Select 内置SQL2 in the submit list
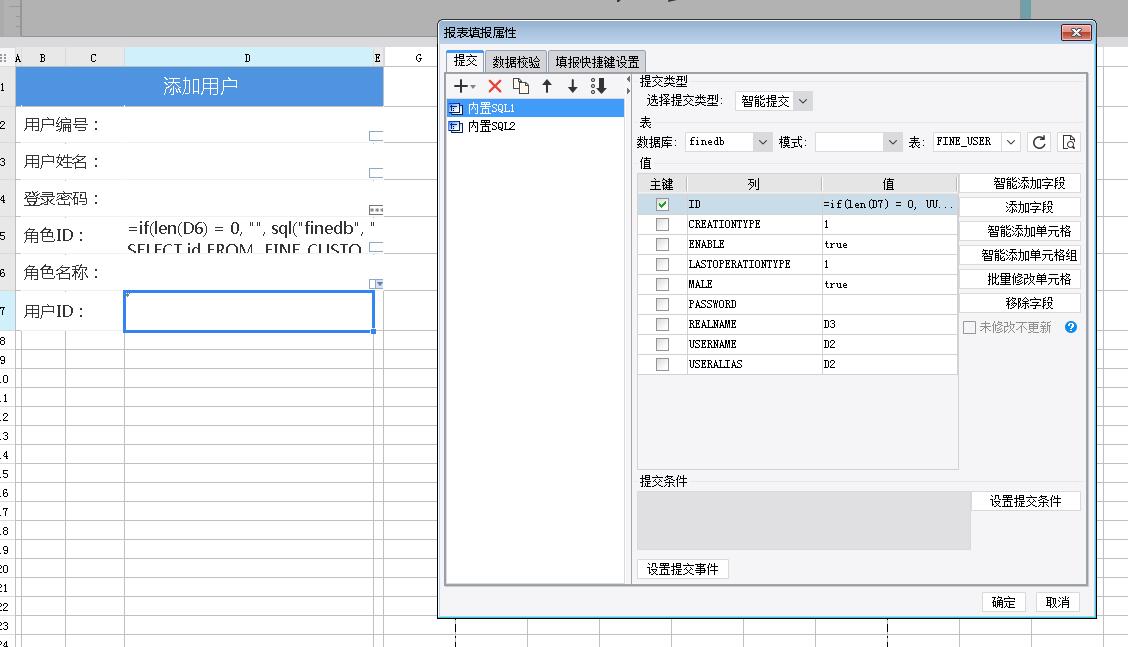 491,127
